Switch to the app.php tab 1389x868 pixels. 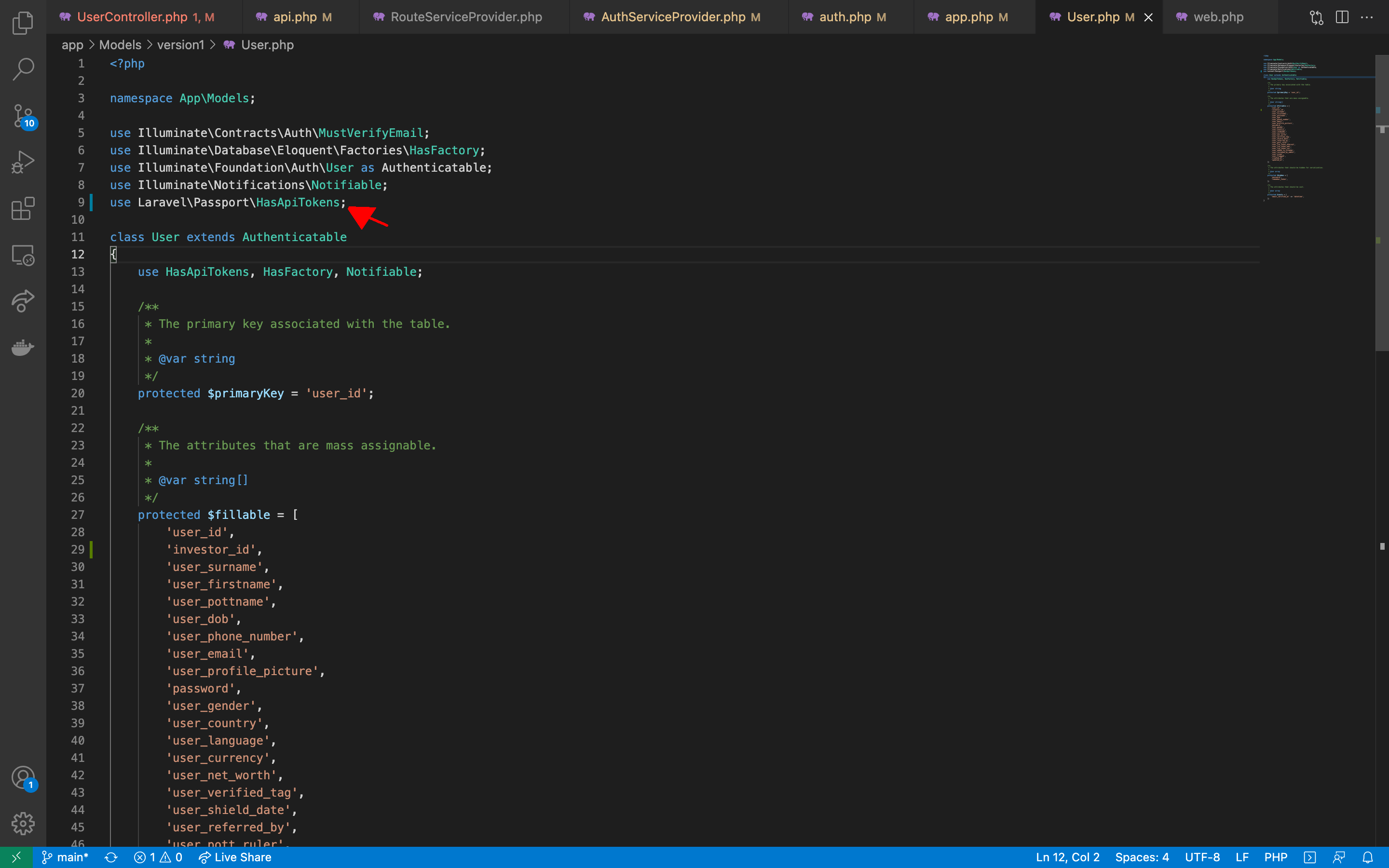(975, 17)
